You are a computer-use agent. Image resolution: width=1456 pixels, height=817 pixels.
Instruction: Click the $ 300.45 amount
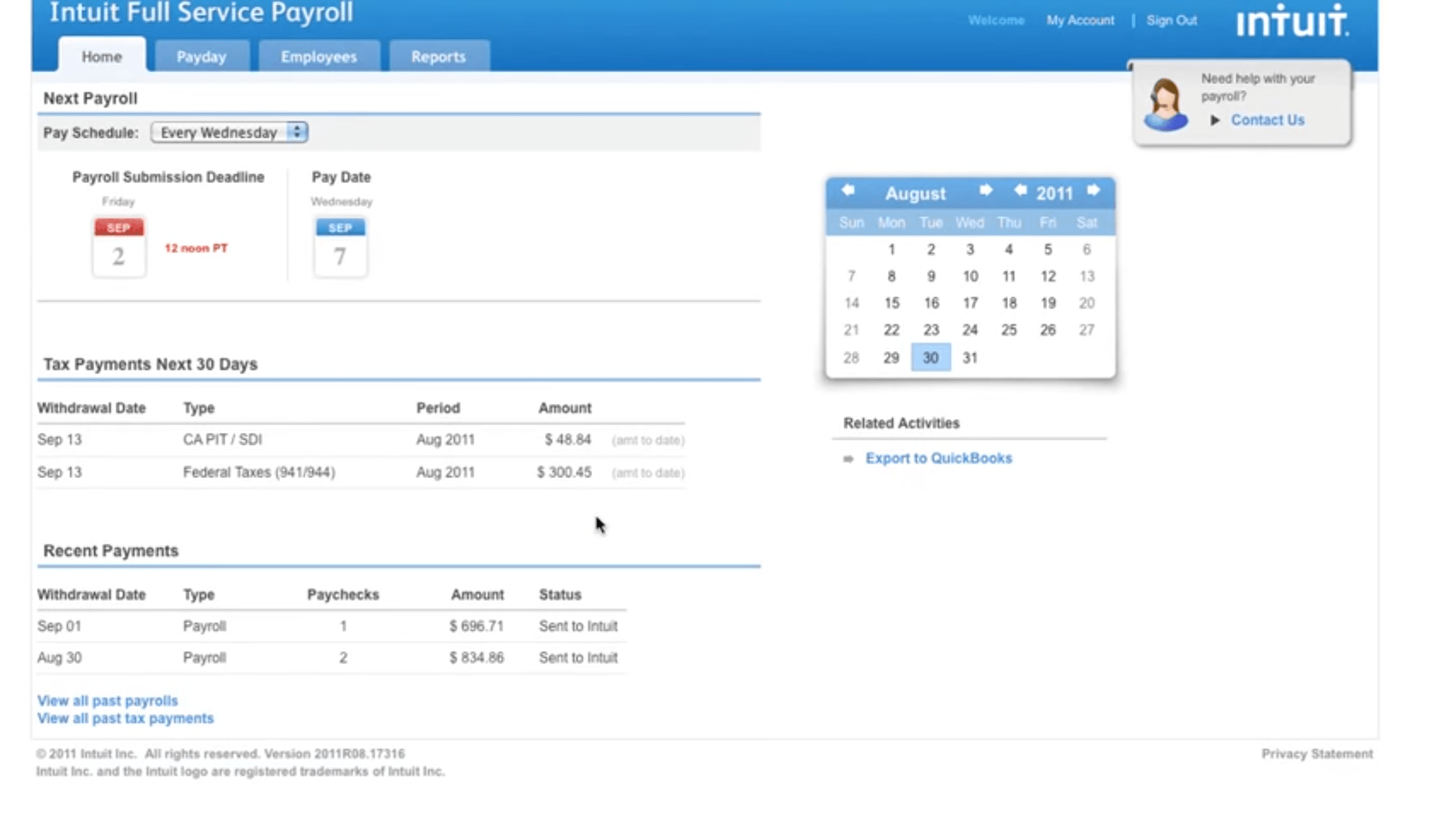pos(564,472)
